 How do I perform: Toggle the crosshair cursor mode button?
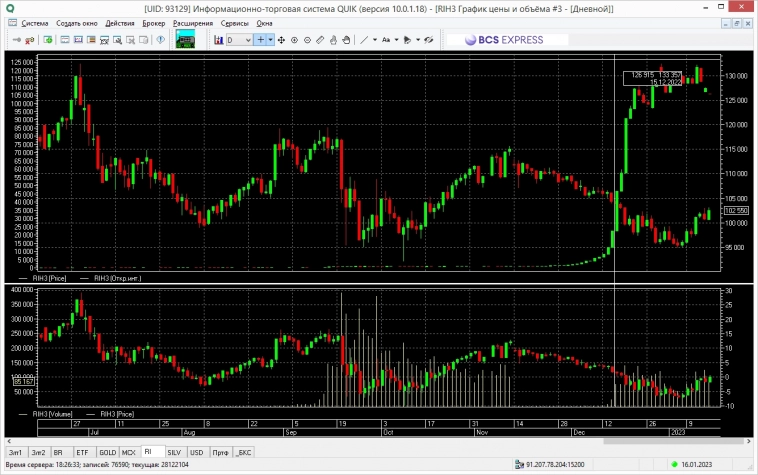point(261,40)
